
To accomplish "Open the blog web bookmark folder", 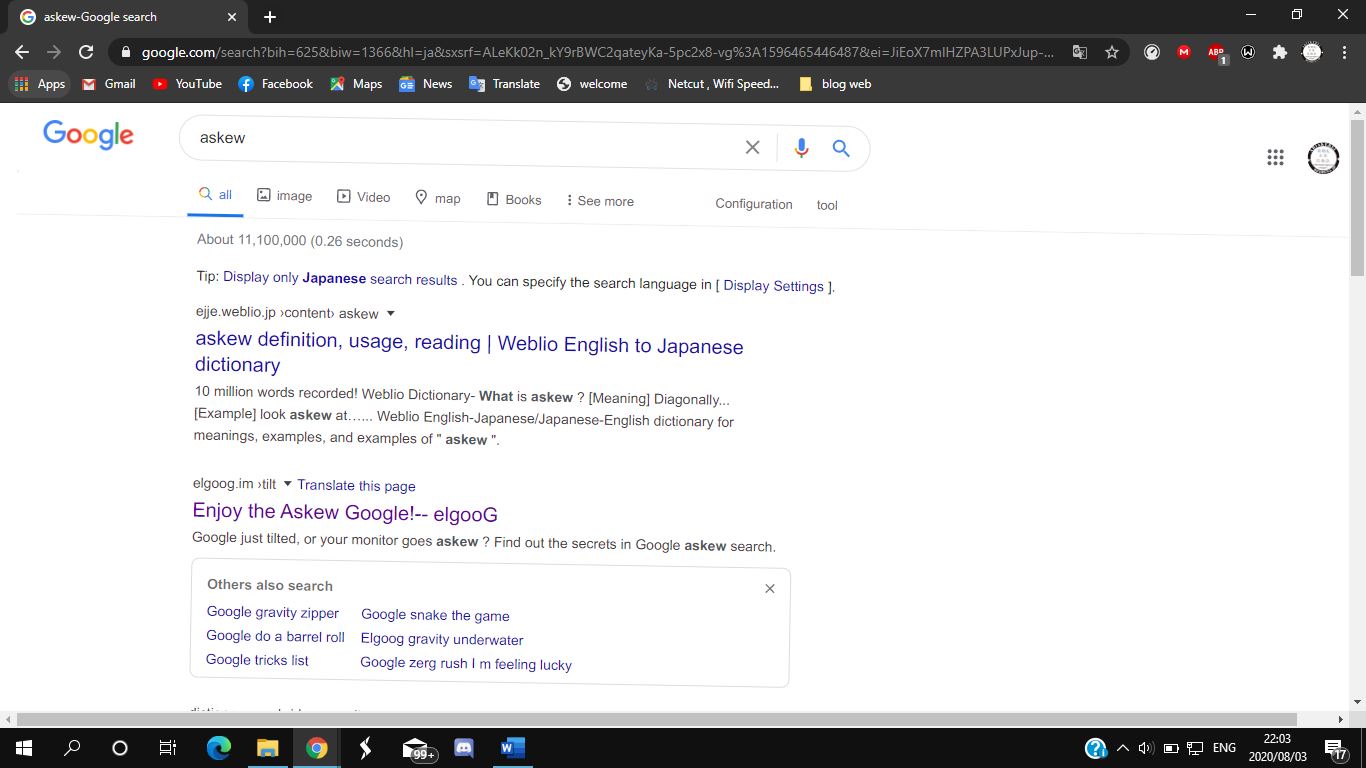I will click(835, 84).
